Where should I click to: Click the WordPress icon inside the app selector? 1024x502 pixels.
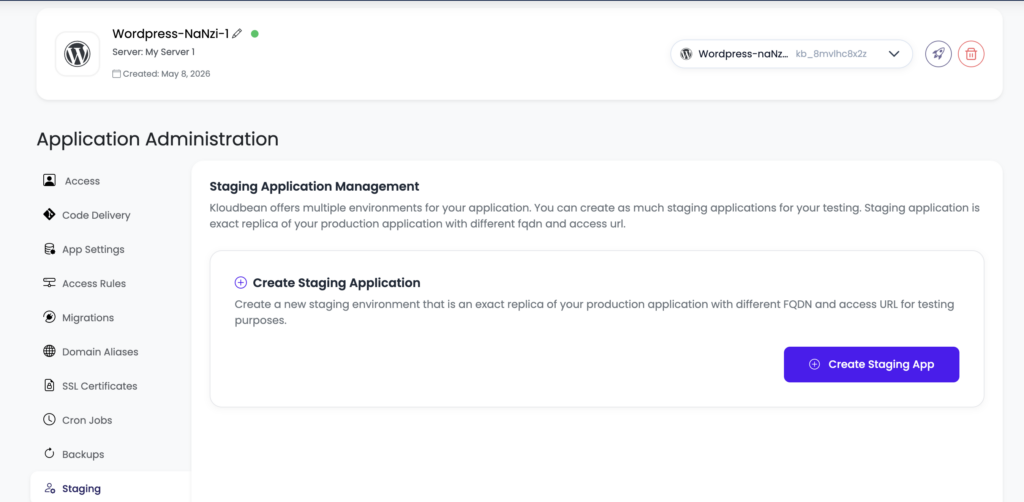(x=686, y=54)
